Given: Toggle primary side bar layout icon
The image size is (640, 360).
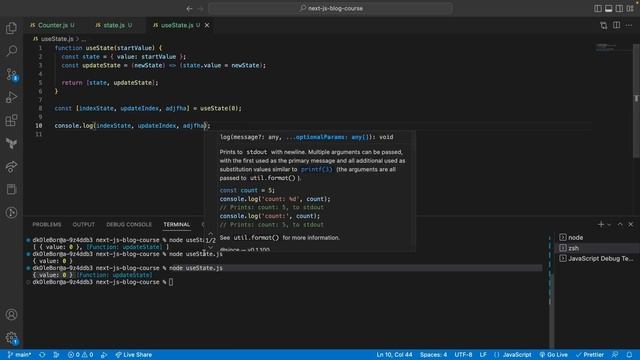Looking at the screenshot, I should [x=598, y=8].
